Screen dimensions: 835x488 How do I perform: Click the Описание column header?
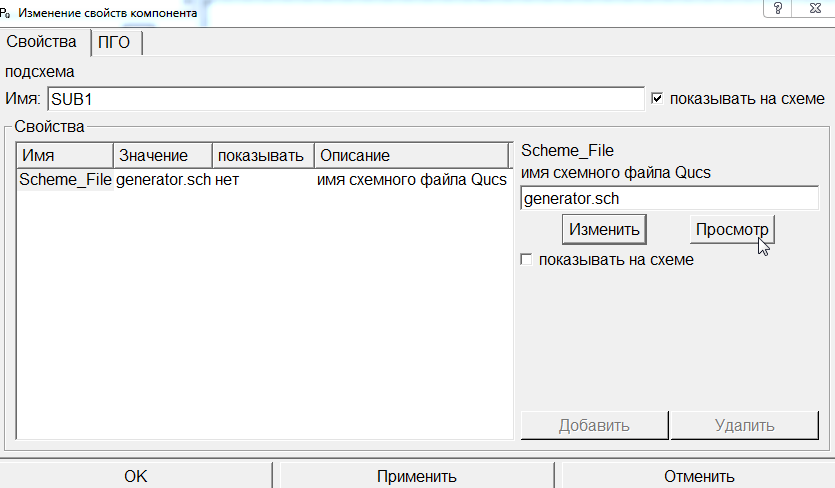point(411,156)
